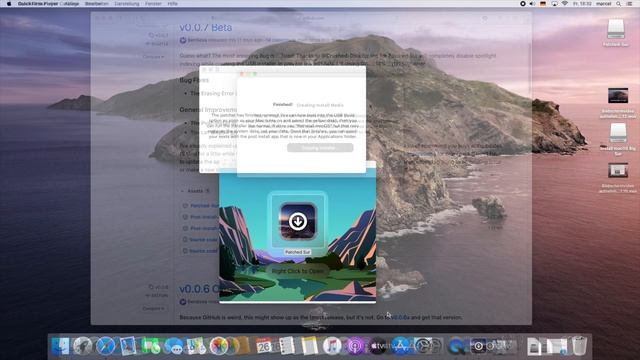Open Apple TV icon in Dock

378,346
